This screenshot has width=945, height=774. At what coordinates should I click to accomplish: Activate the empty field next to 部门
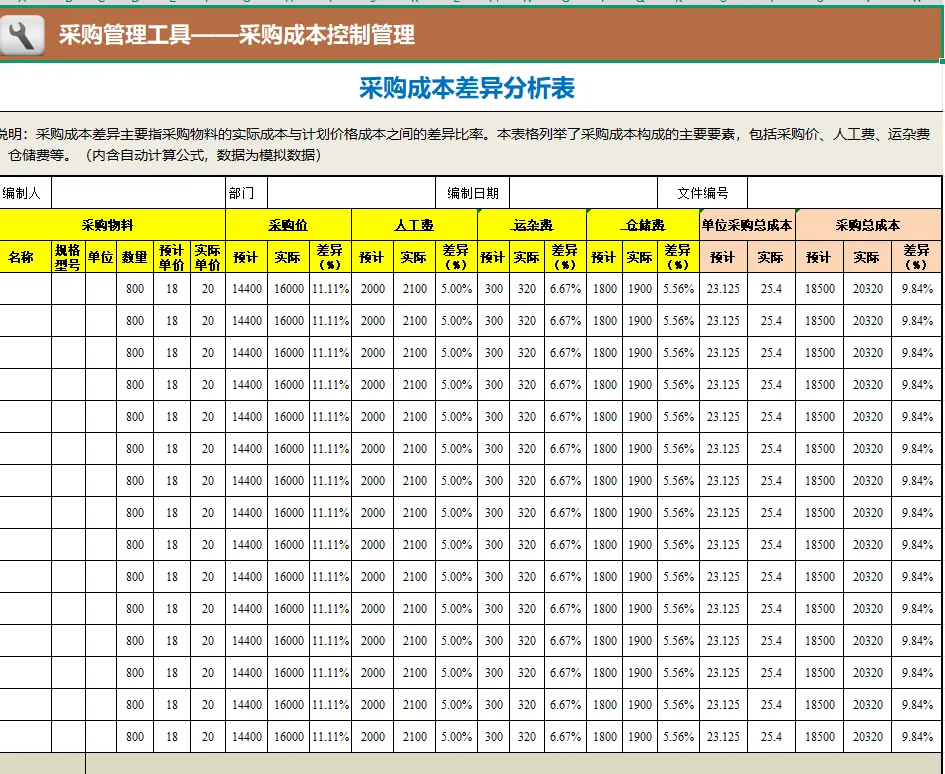(x=351, y=193)
